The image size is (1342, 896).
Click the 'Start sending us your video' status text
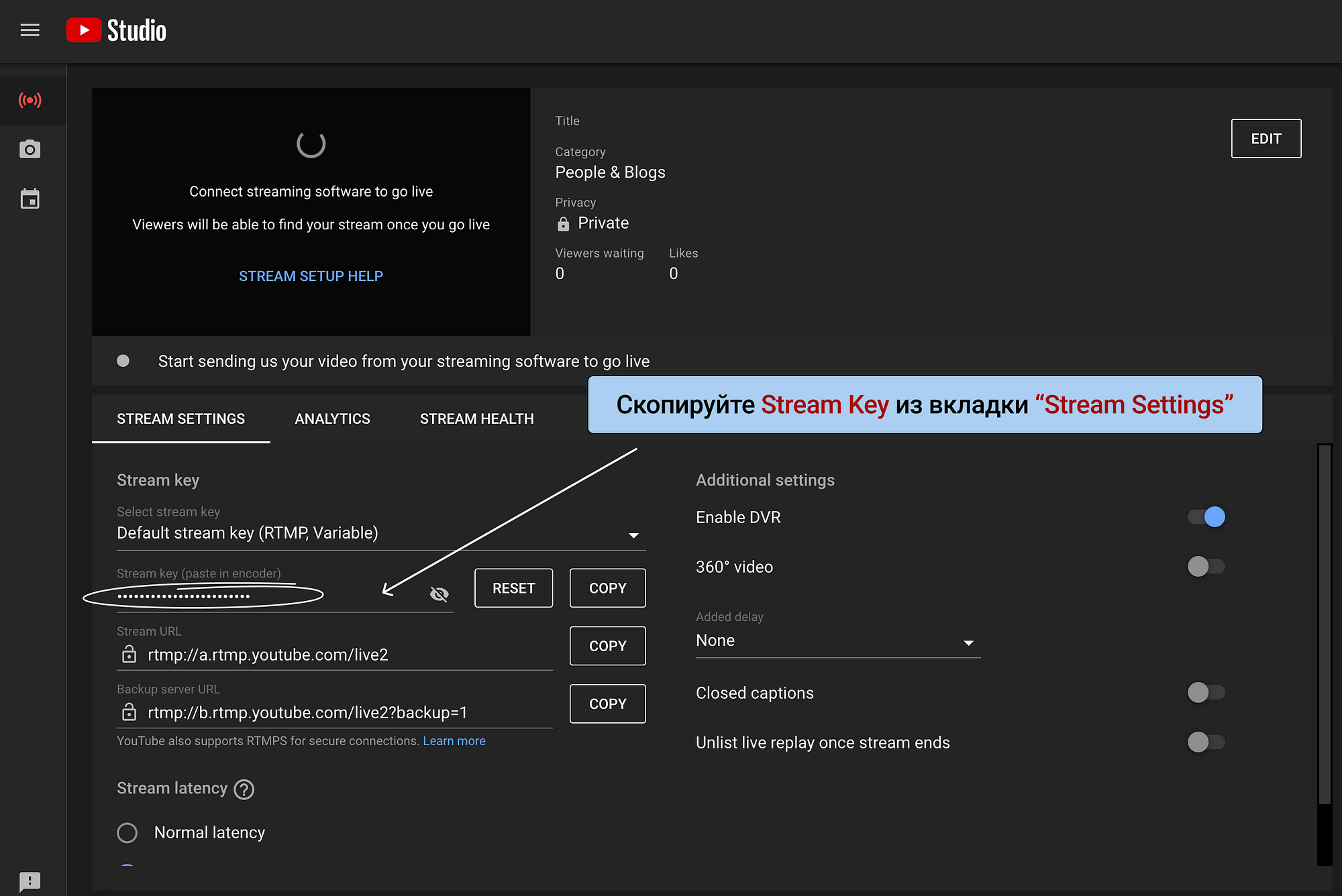[404, 361]
